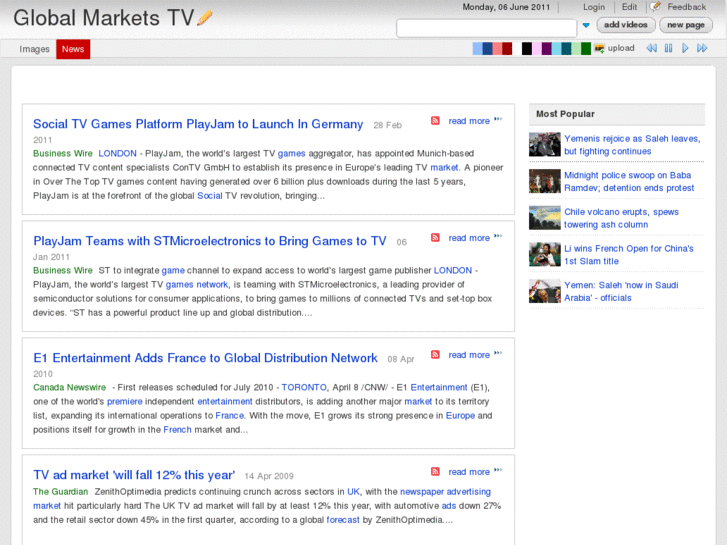Viewport: 727px width, 545px height.
Task: Open the Login link
Action: pyautogui.click(x=594, y=7)
